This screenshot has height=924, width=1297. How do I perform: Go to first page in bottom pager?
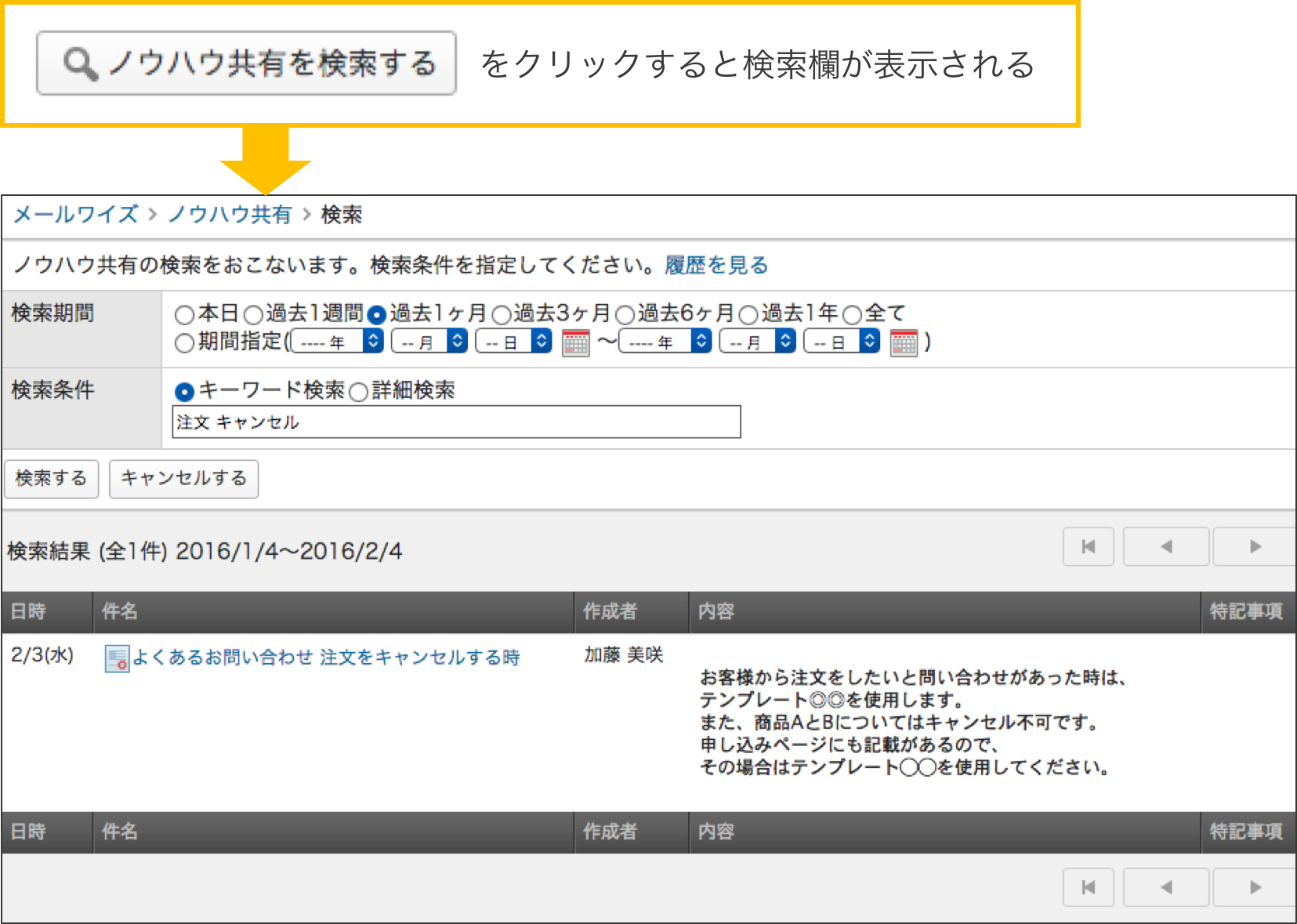(x=1089, y=887)
